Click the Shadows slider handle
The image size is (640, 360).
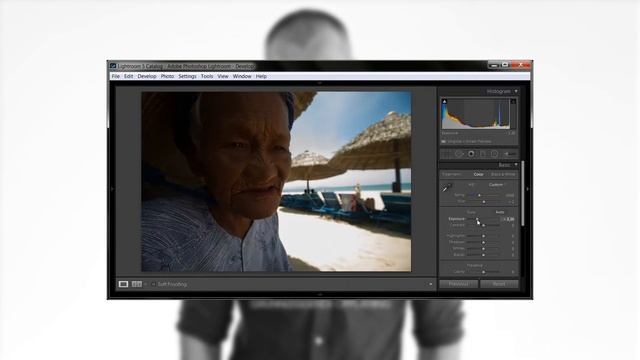[484, 242]
